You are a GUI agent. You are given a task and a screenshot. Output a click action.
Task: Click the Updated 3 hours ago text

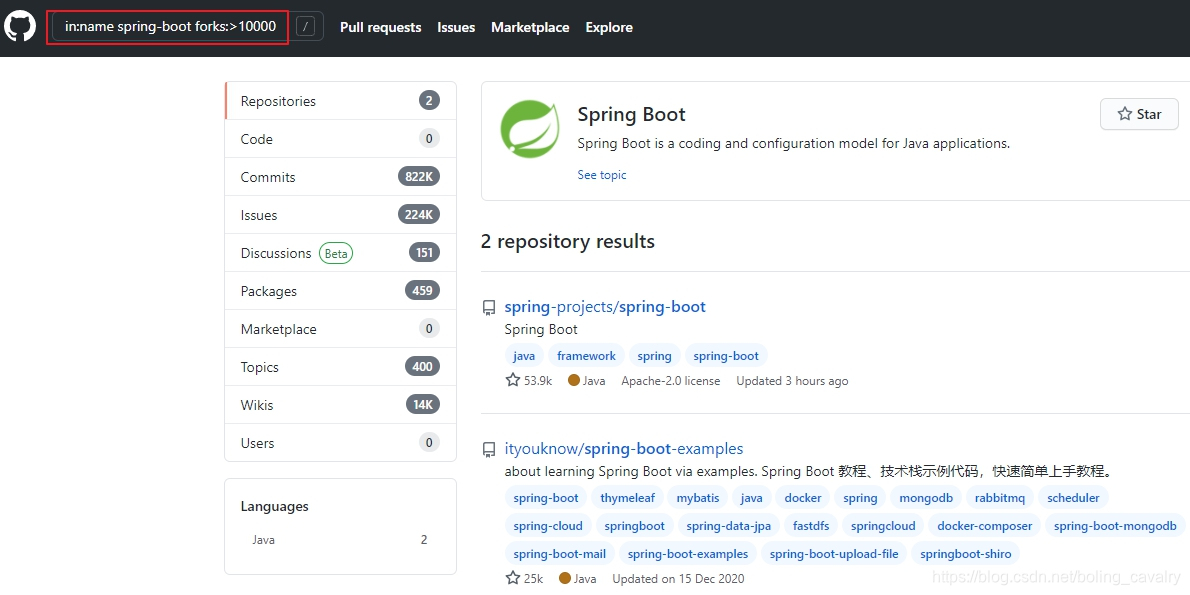point(792,381)
